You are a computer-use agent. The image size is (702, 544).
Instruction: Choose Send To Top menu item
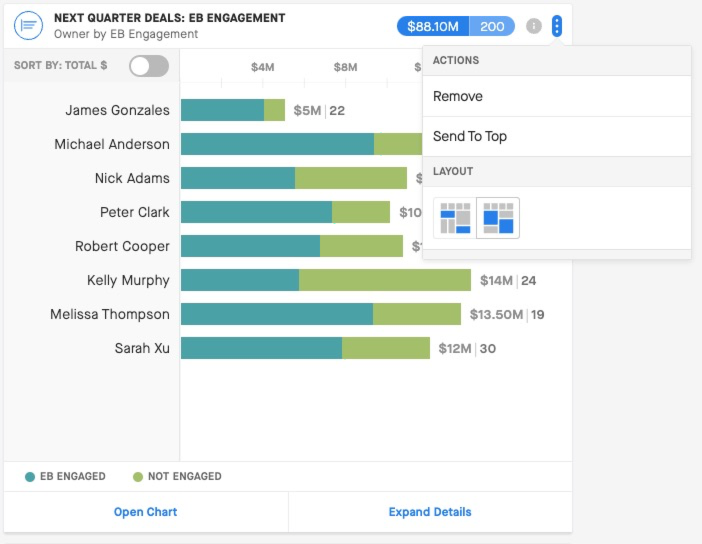tap(556, 137)
